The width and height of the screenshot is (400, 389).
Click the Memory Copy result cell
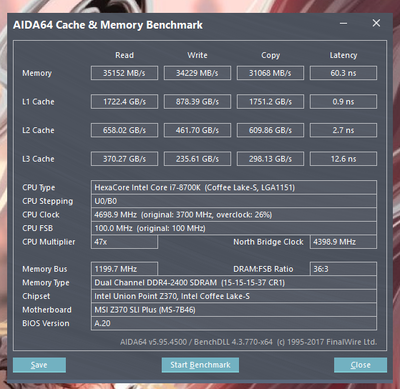[x=270, y=73]
